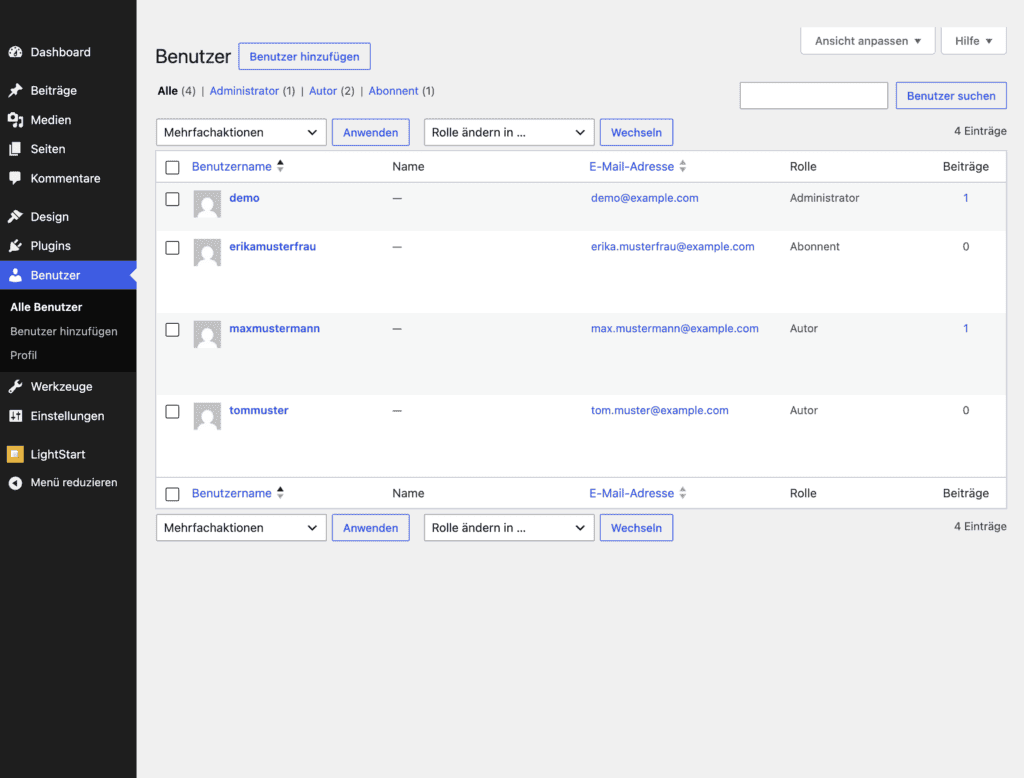
Task: Click email tom.muster@example.com
Action: pyautogui.click(x=660, y=410)
